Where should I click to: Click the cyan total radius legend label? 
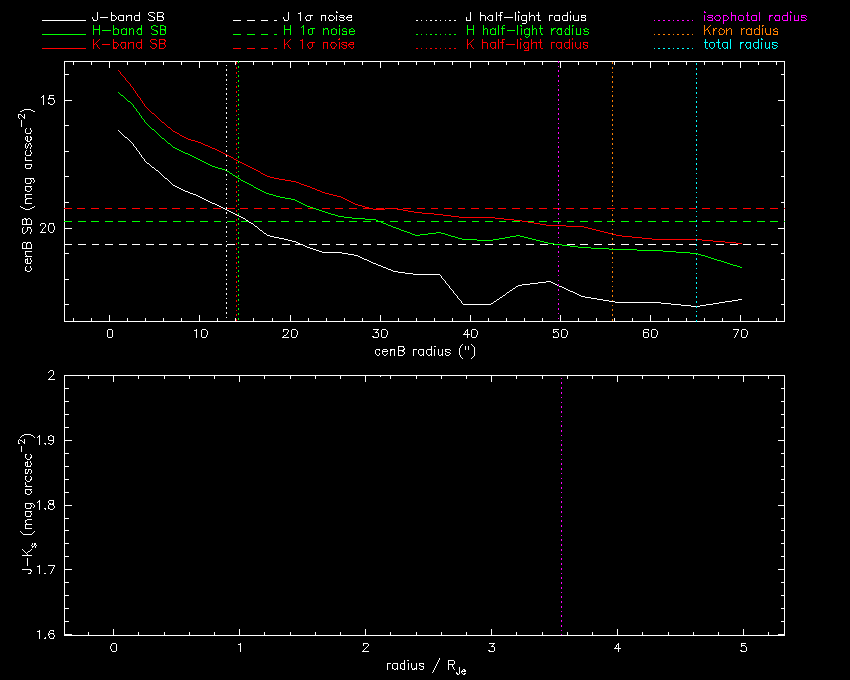pyautogui.click(x=739, y=45)
